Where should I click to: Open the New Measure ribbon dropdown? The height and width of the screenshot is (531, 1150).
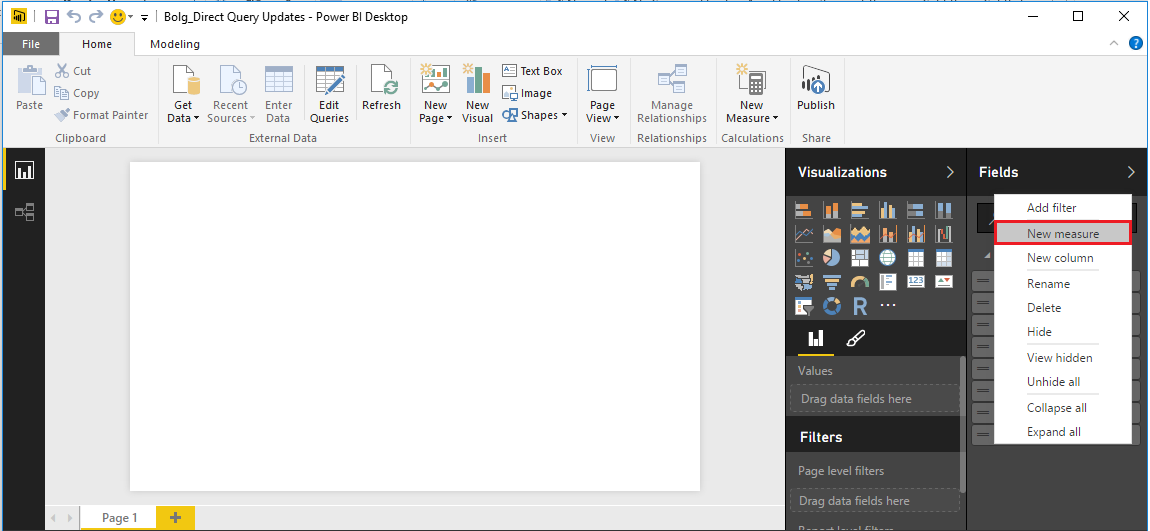pyautogui.click(x=752, y=95)
